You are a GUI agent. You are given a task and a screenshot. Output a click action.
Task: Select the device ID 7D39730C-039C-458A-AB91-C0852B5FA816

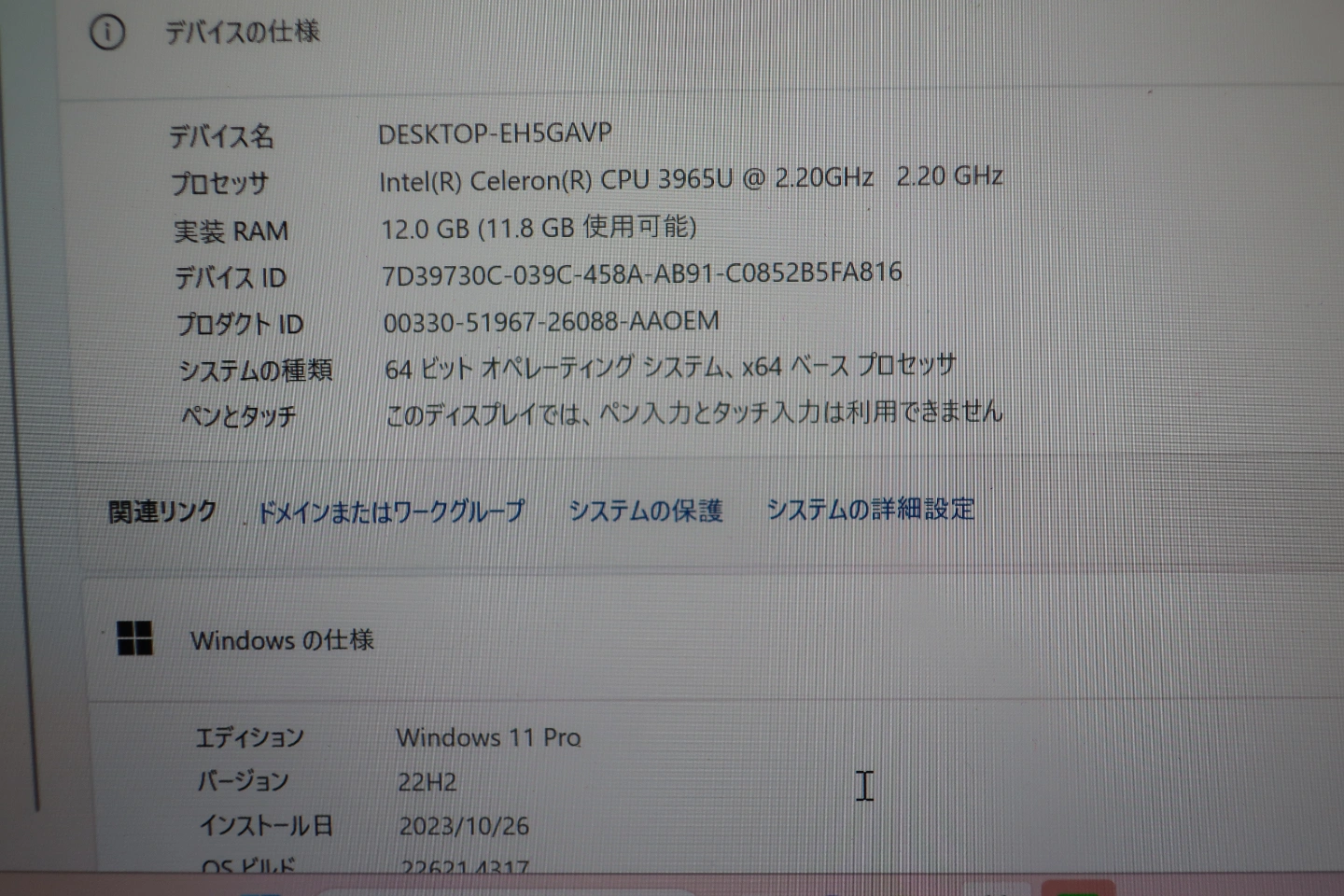click(642, 274)
